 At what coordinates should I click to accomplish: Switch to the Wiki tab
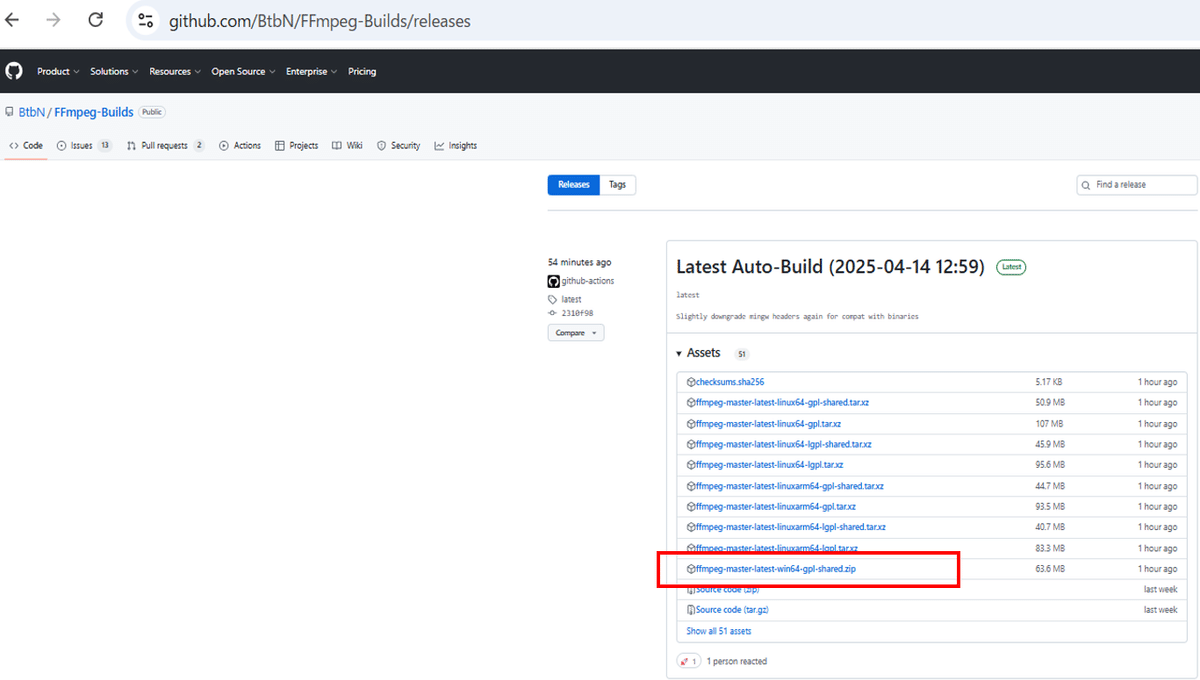coord(348,146)
